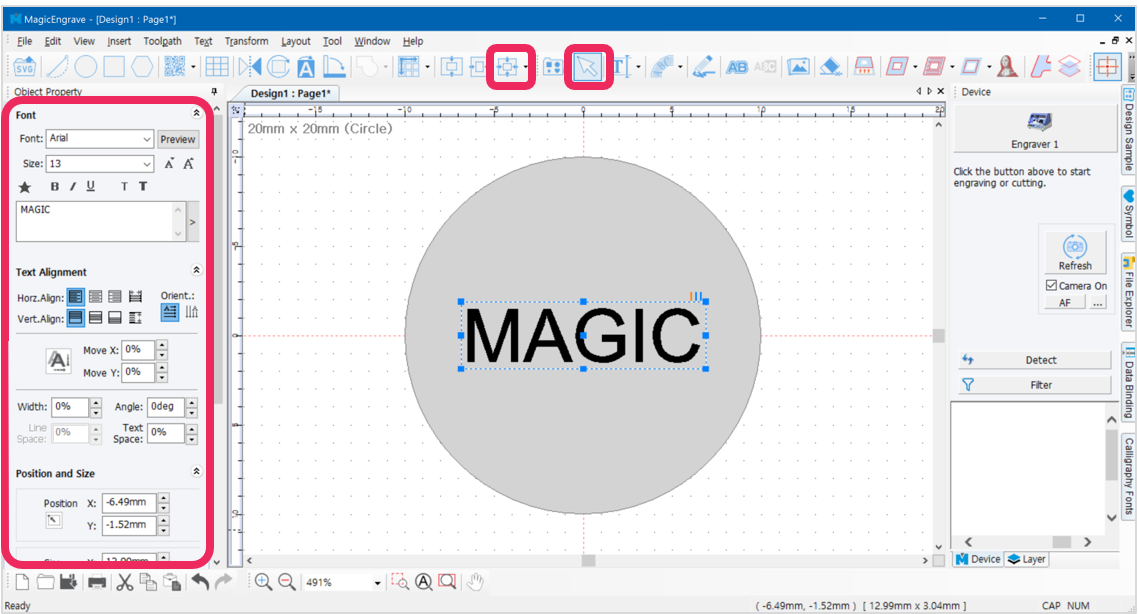Viewport: 1139px width, 614px height.
Task: Select the eraser tool
Action: coord(831,67)
